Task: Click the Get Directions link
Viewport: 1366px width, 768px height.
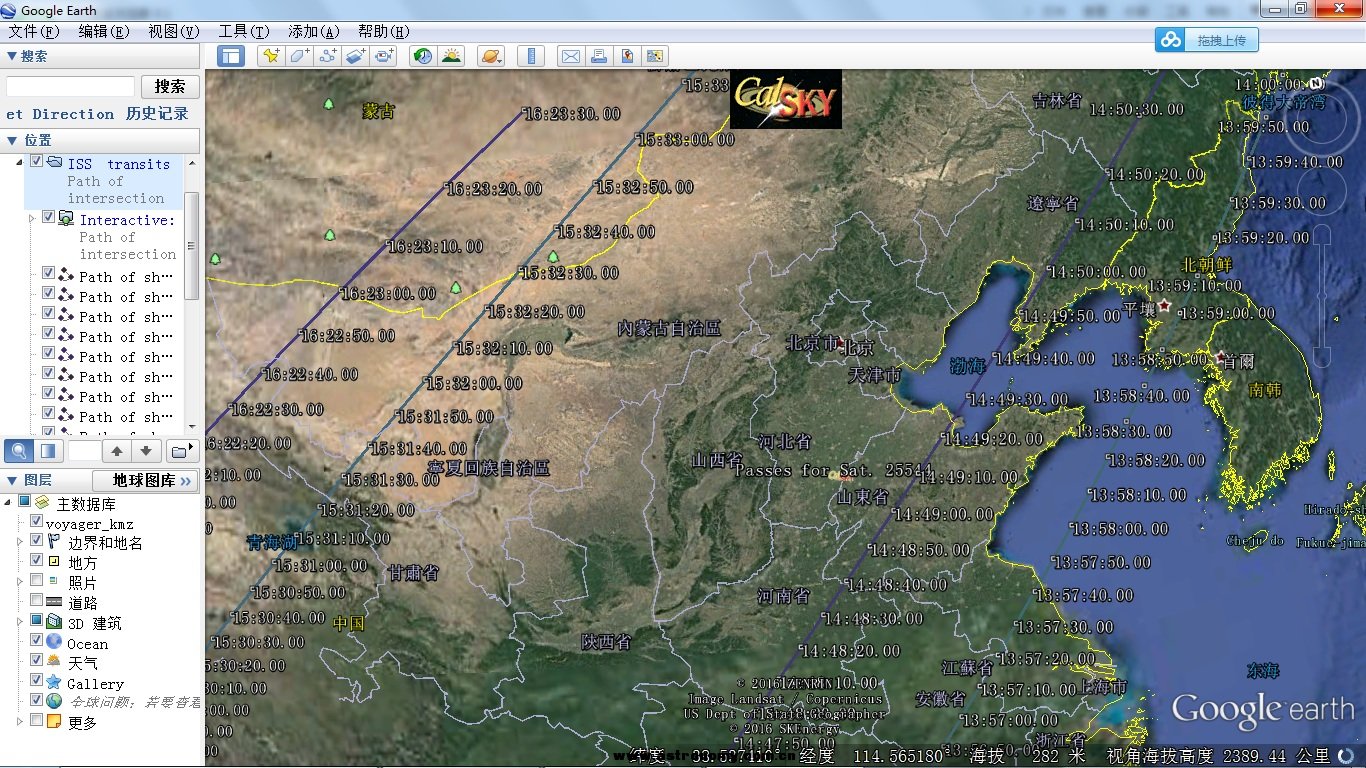Action: click(x=59, y=114)
